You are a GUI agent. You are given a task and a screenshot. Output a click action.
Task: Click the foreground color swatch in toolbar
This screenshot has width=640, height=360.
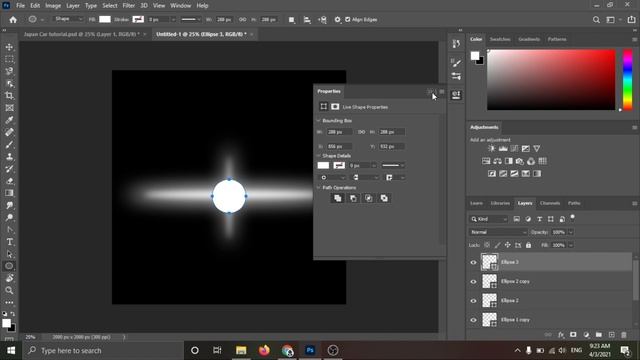pos(6,324)
